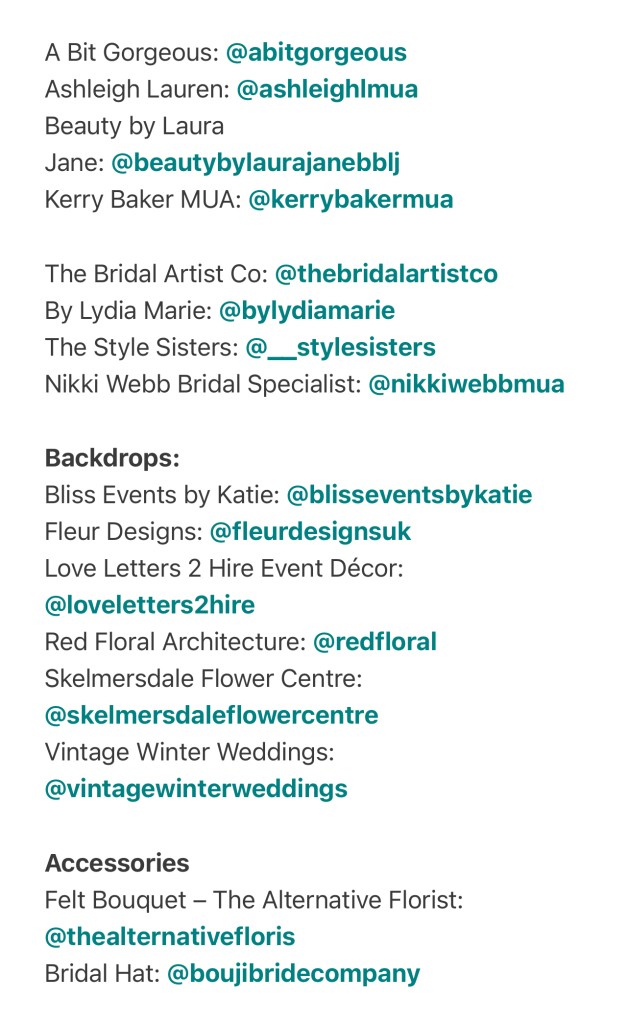Click the Nikki Webb Bridal Specialist text

click(202, 384)
